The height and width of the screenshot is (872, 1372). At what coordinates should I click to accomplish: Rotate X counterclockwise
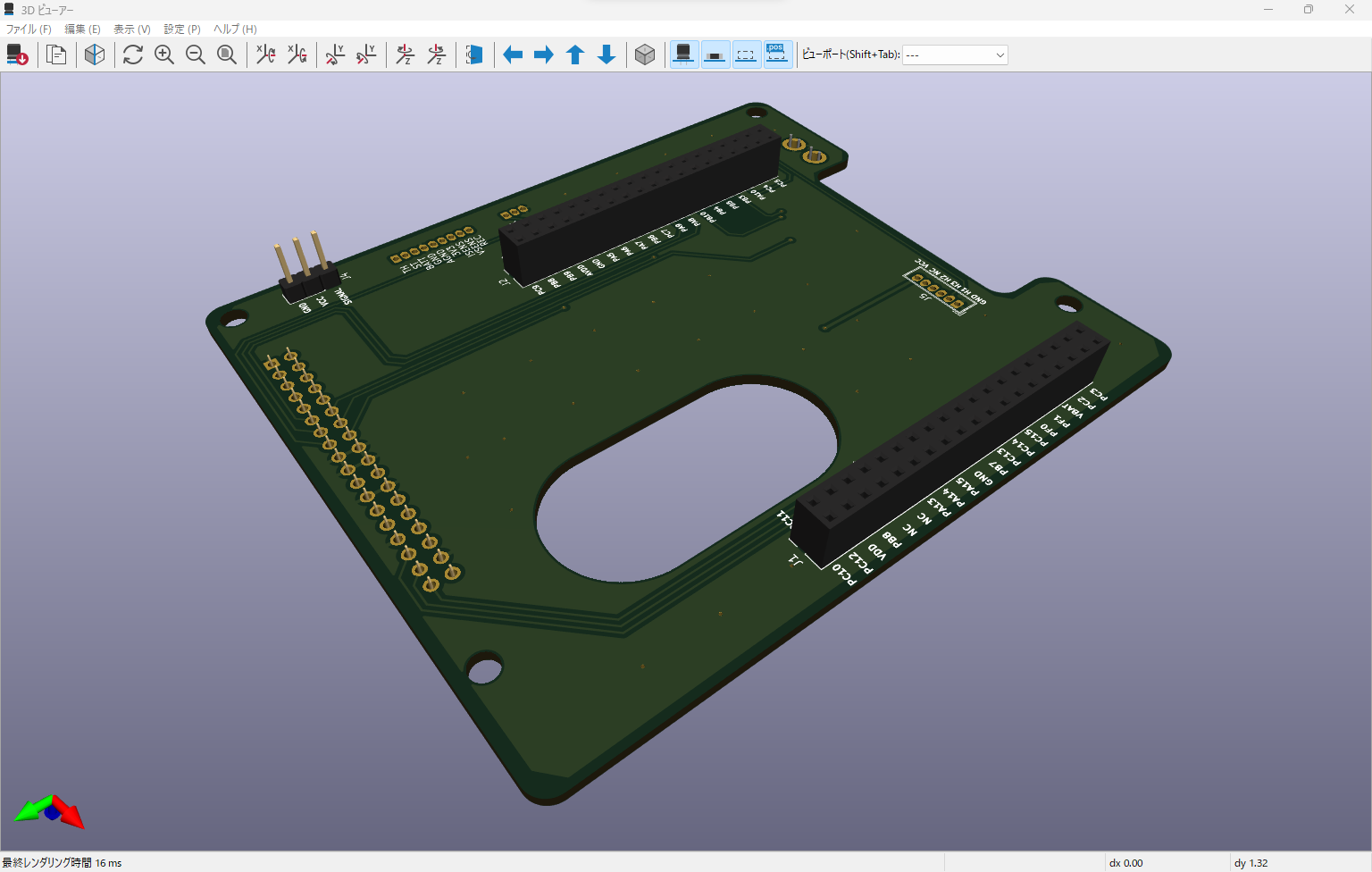(x=297, y=54)
